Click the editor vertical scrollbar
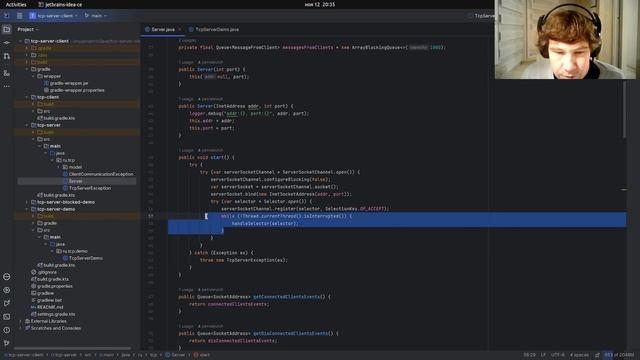The width and height of the screenshot is (640, 360). (624, 109)
